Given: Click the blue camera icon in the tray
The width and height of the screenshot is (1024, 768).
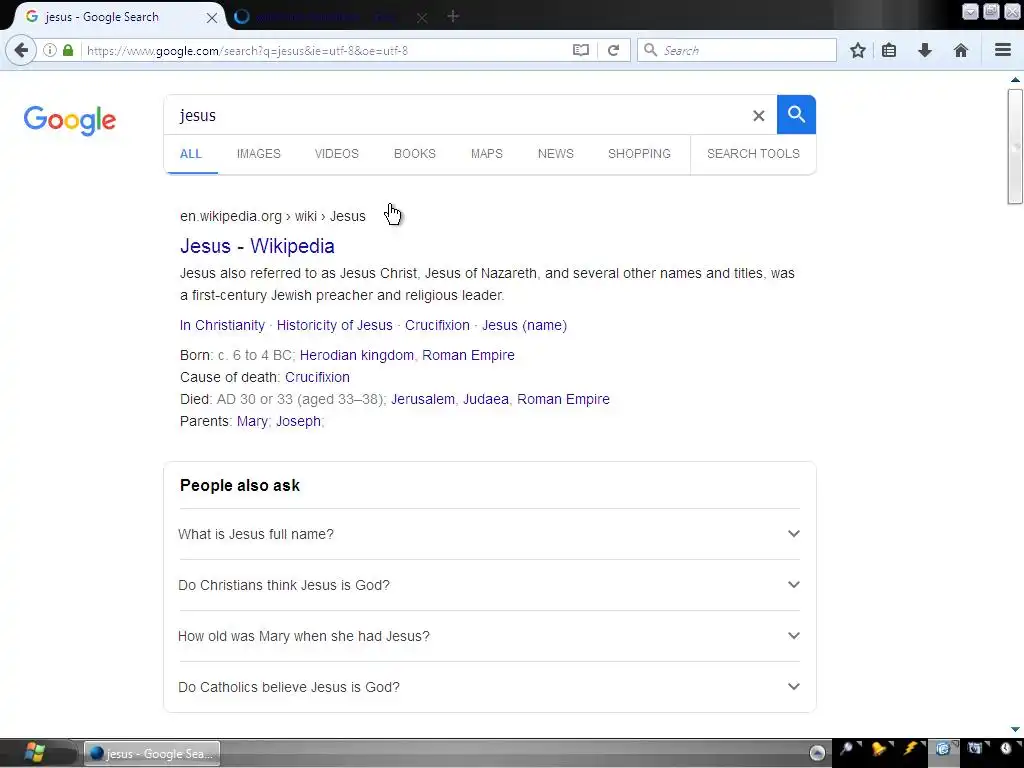Looking at the screenshot, I should pos(943,749).
